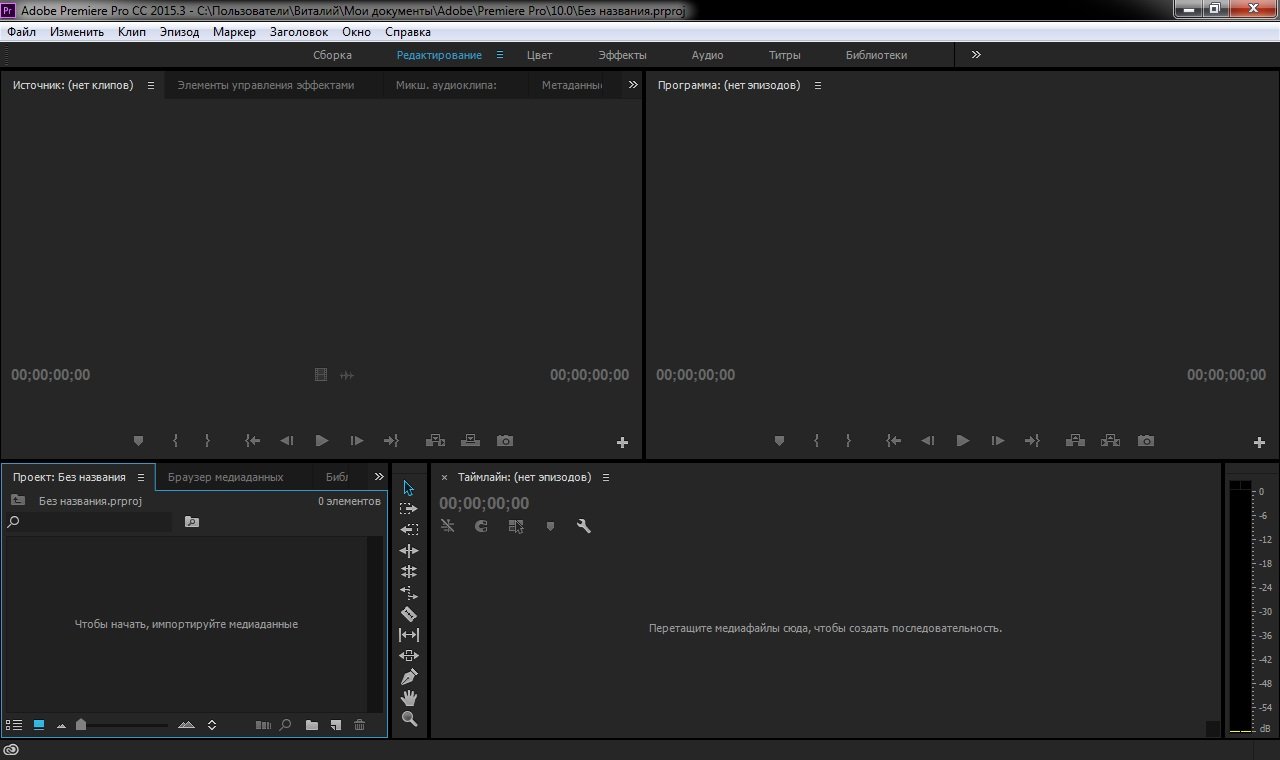The width and height of the screenshot is (1280, 760).
Task: Open the Эпизод menu
Action: [x=180, y=32]
